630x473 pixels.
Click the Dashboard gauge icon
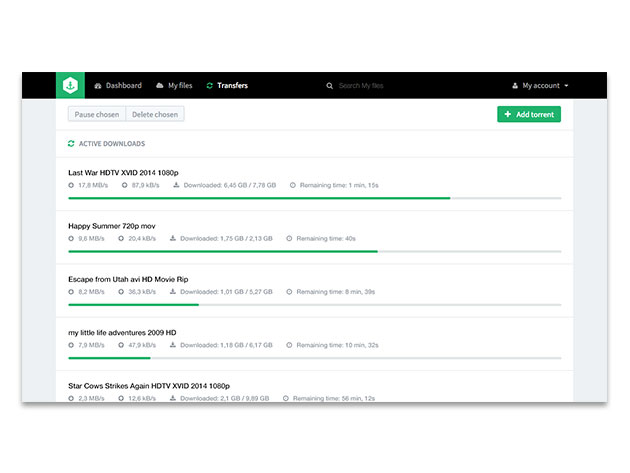tap(98, 86)
